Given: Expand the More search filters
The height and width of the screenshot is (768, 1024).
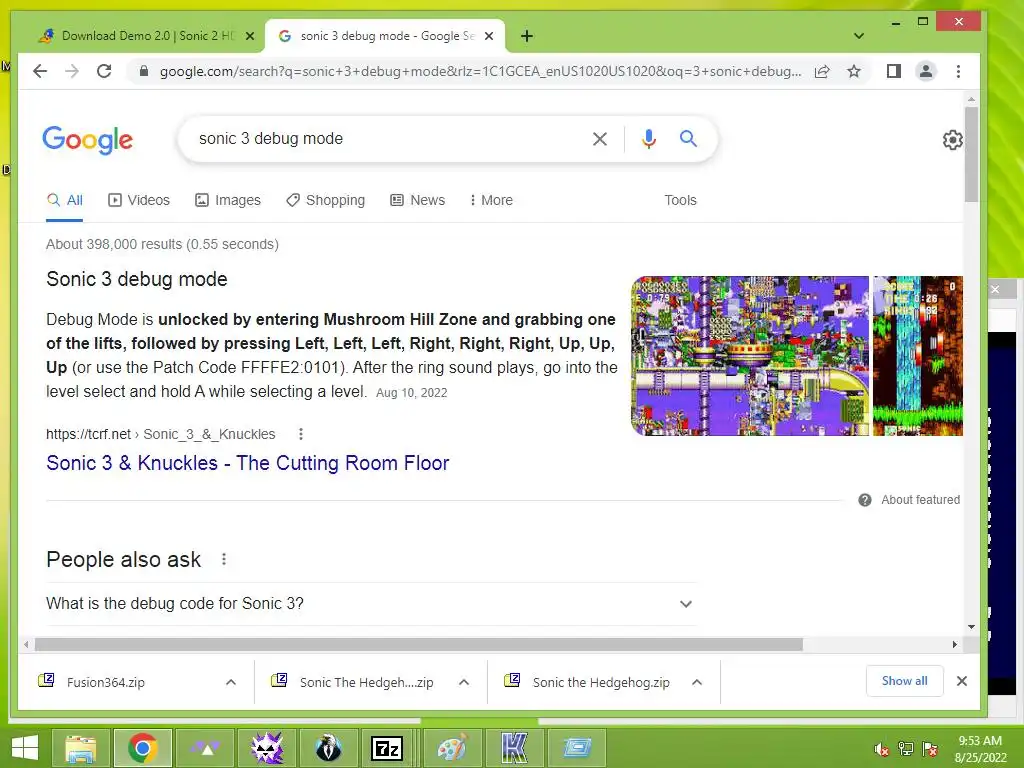Looking at the screenshot, I should coord(491,200).
